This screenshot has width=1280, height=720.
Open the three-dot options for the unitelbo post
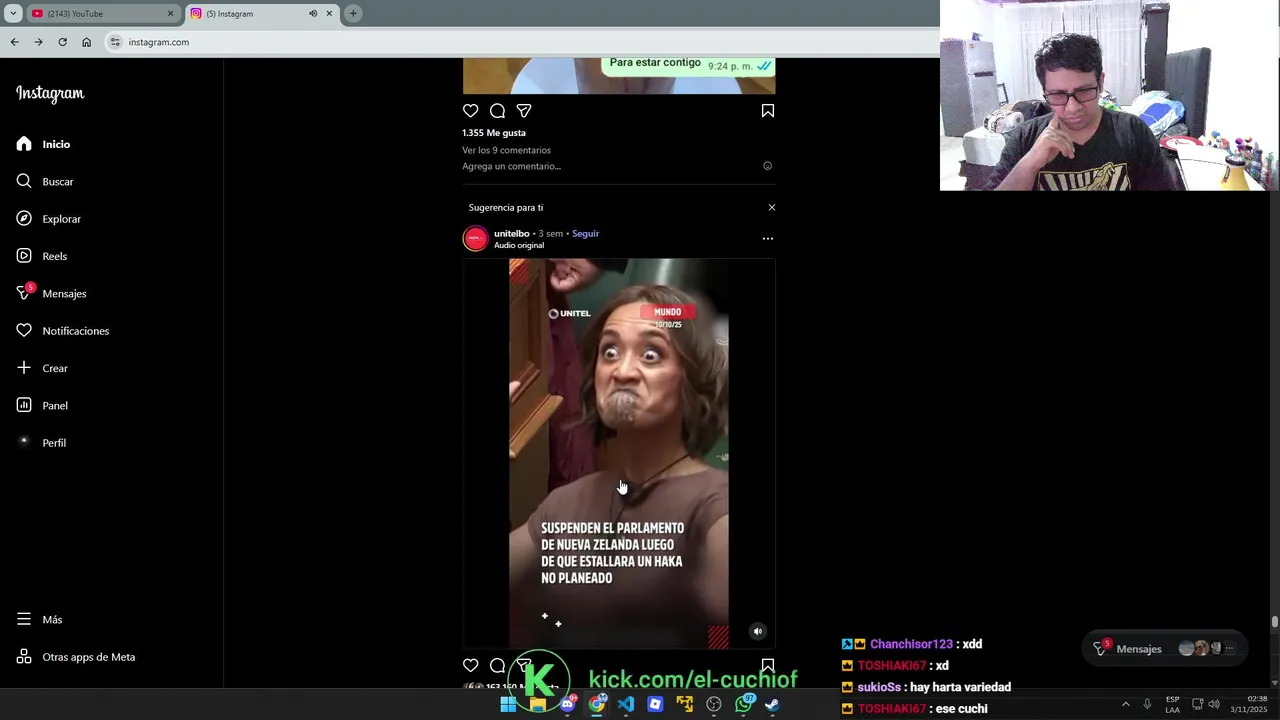(768, 239)
